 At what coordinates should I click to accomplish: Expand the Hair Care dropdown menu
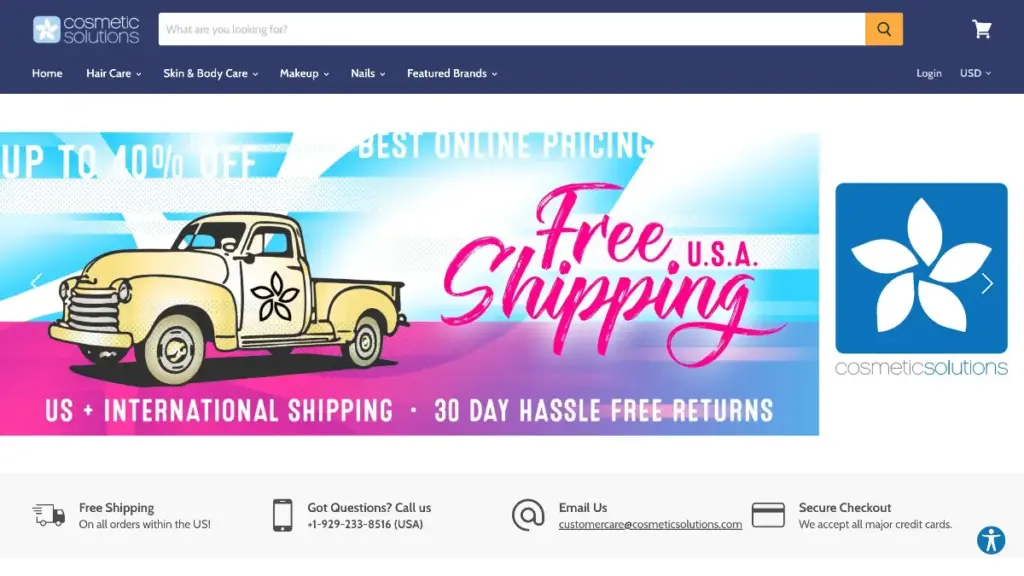pos(114,74)
